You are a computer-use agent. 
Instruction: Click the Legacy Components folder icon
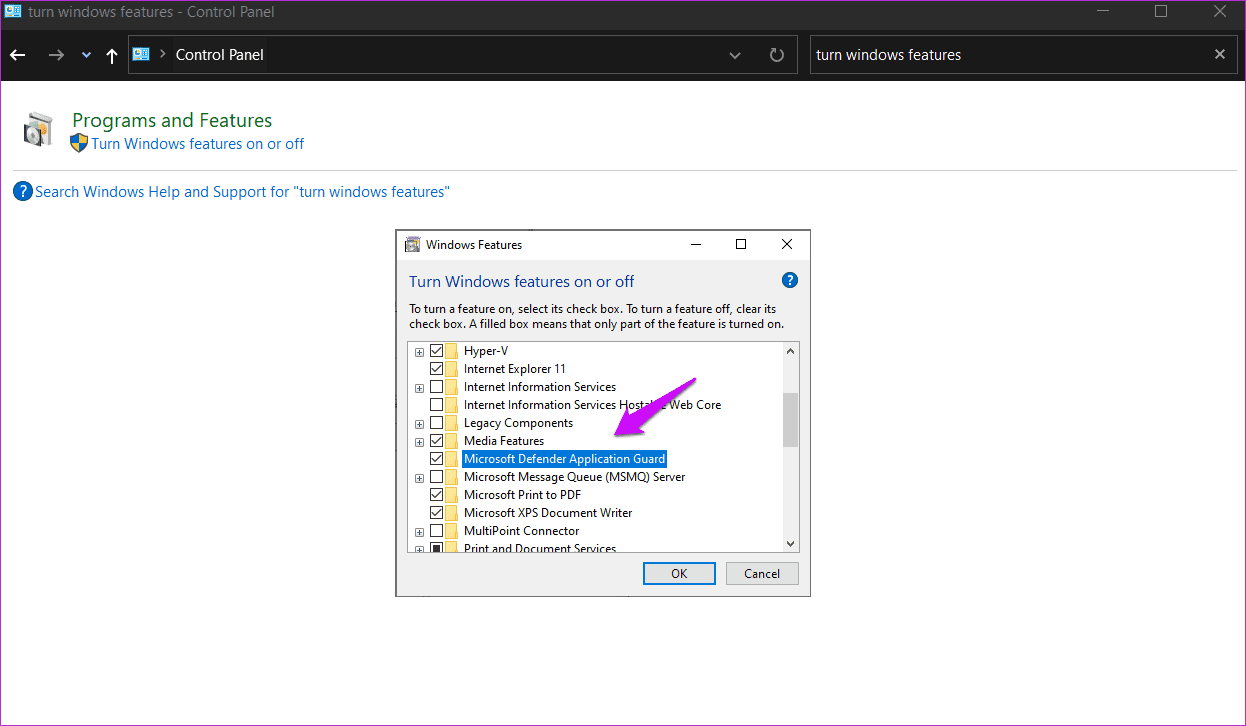tap(452, 423)
